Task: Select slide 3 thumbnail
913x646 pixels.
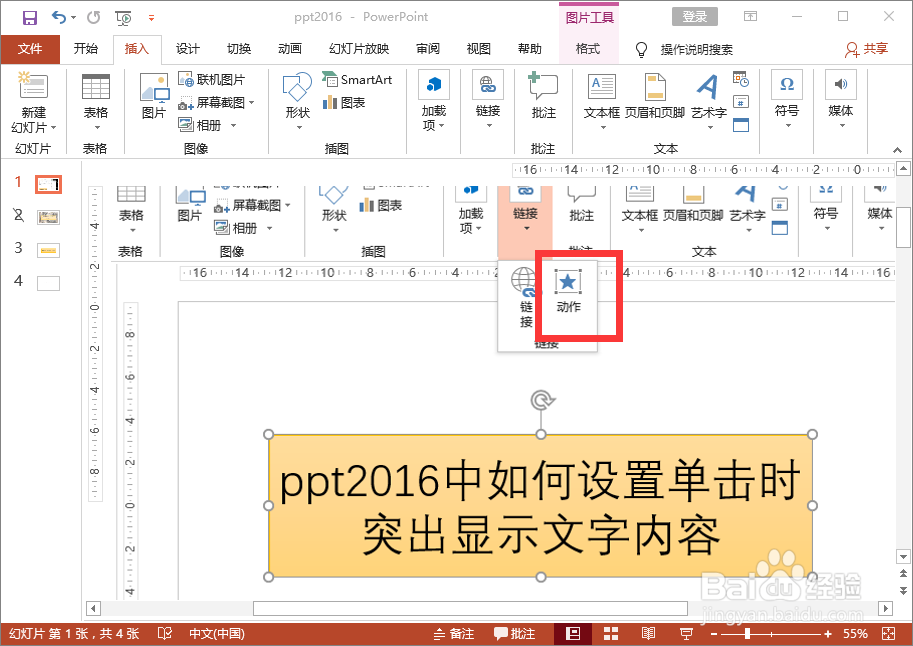Action: [x=49, y=250]
